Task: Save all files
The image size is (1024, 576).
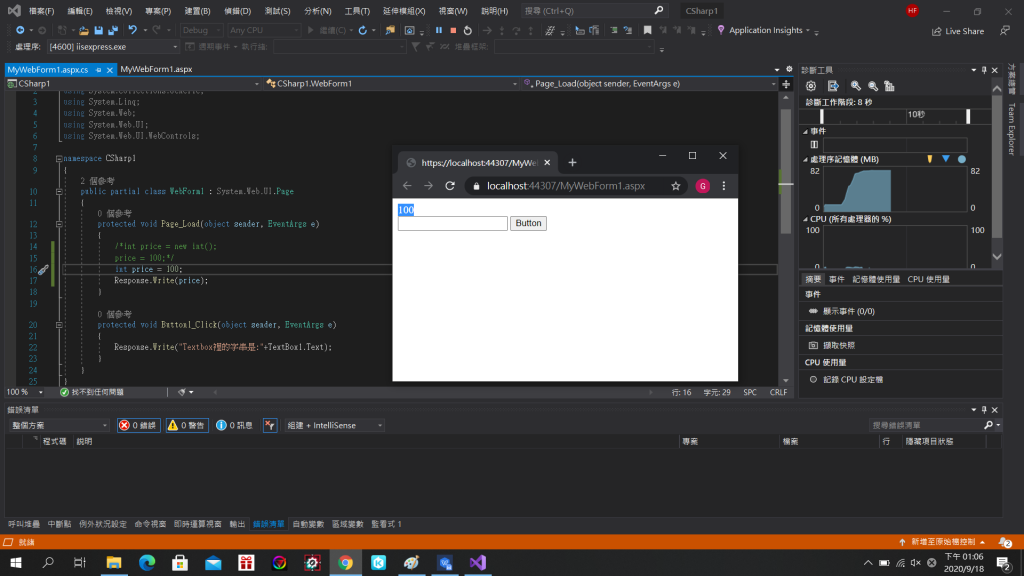Action: pos(113,30)
